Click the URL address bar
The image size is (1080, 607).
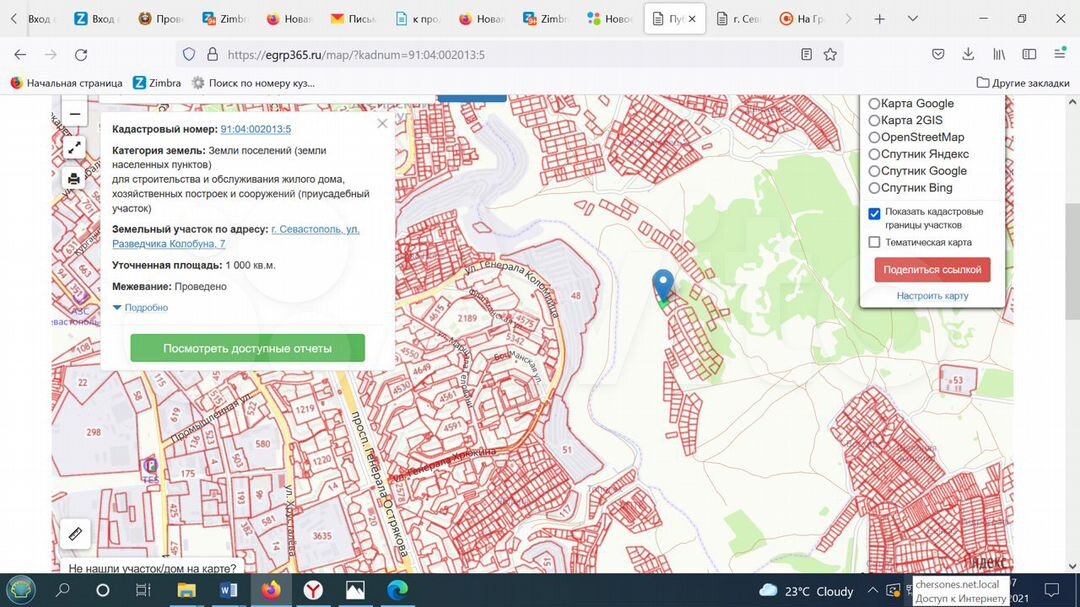(x=500, y=55)
